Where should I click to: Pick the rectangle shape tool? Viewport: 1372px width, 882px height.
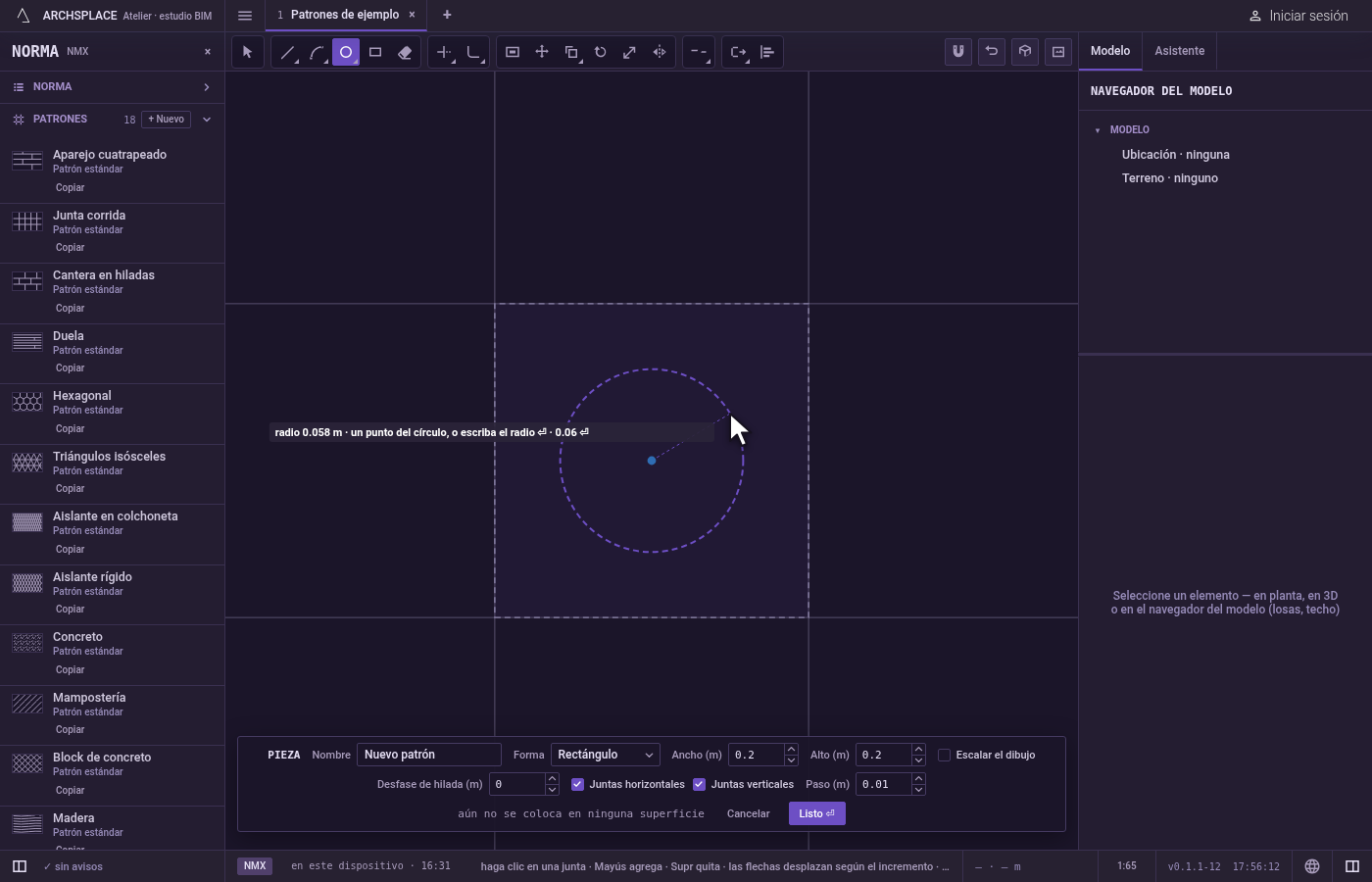(375, 52)
